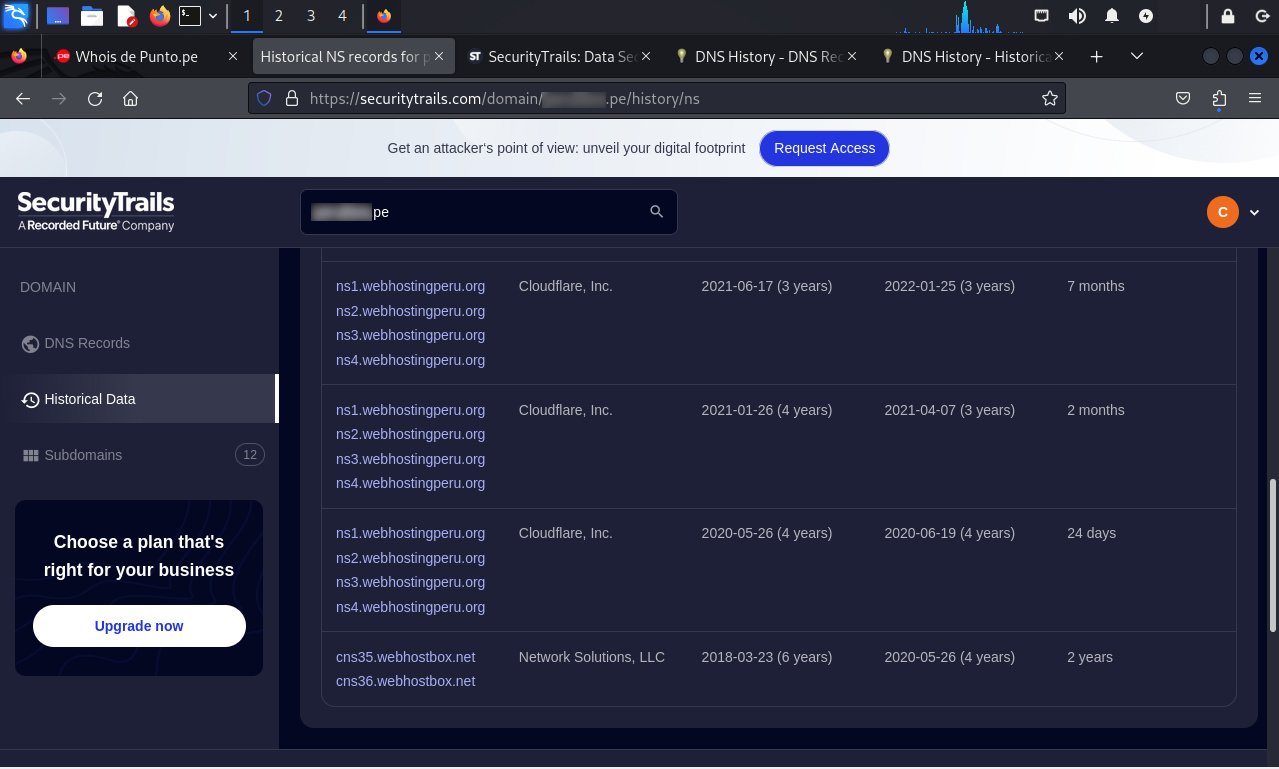1279x769 pixels.
Task: Bookmark this page with the star icon
Action: pyautogui.click(x=1049, y=98)
